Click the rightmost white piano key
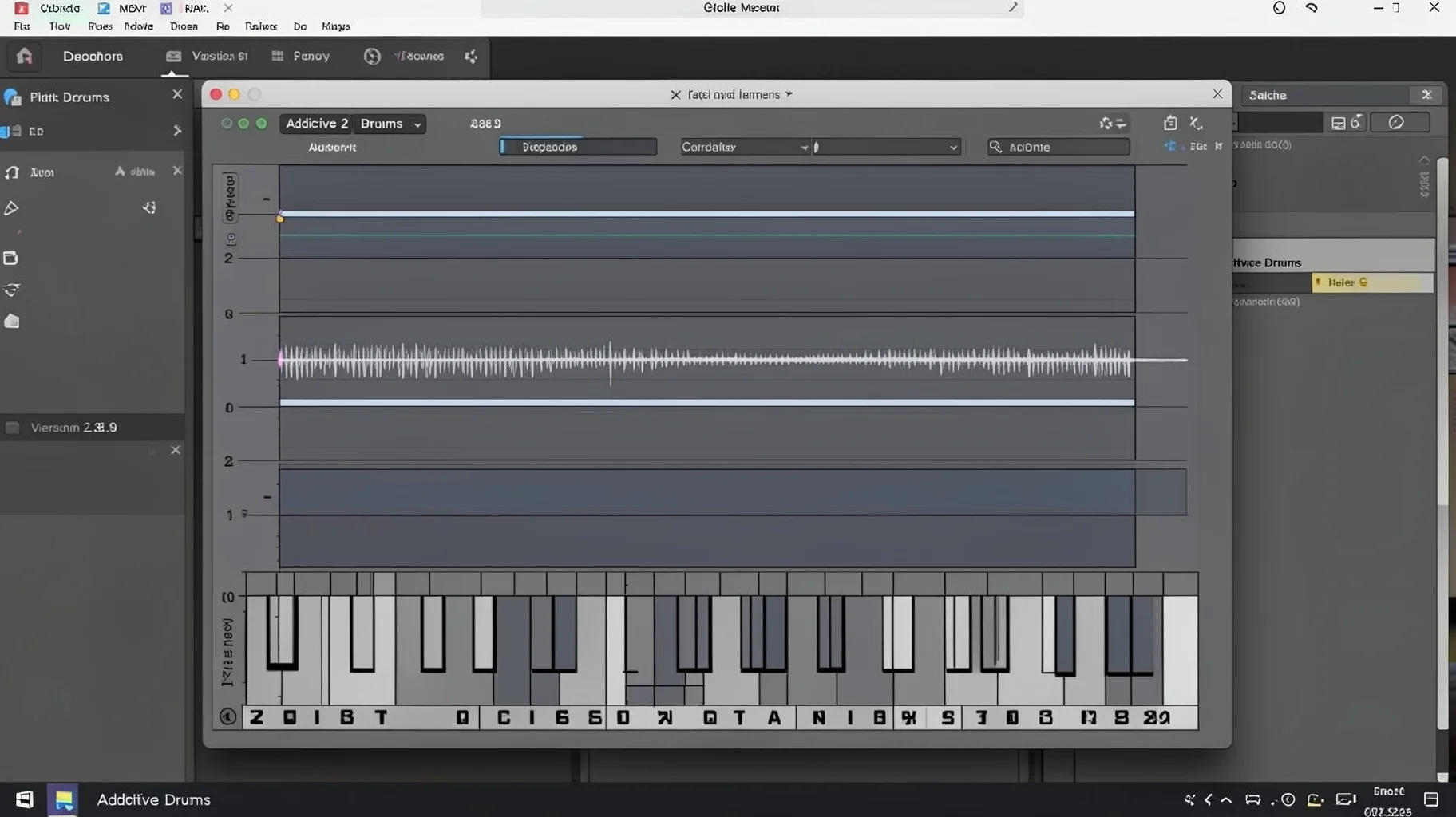This screenshot has width=1456, height=817. tap(1180, 650)
